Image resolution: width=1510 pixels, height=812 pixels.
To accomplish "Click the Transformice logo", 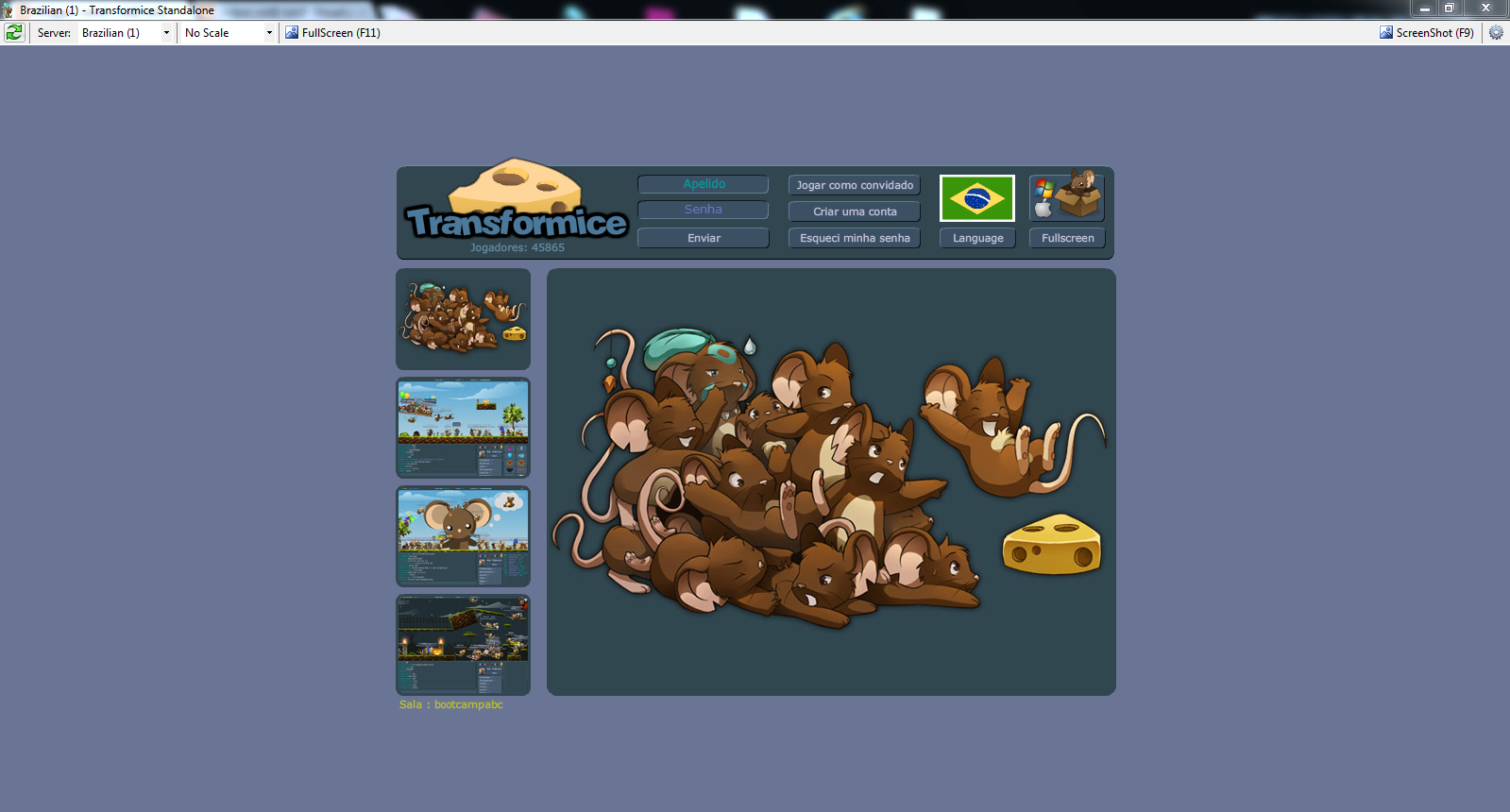I will 517,200.
